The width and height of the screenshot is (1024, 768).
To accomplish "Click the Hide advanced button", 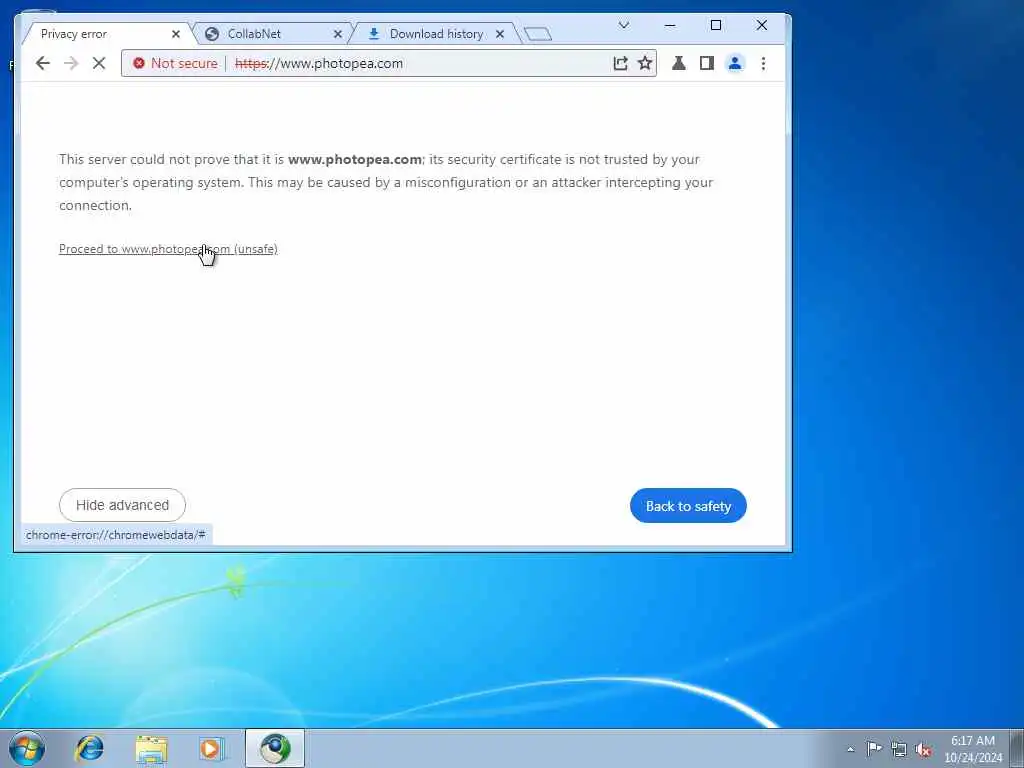I will [122, 505].
